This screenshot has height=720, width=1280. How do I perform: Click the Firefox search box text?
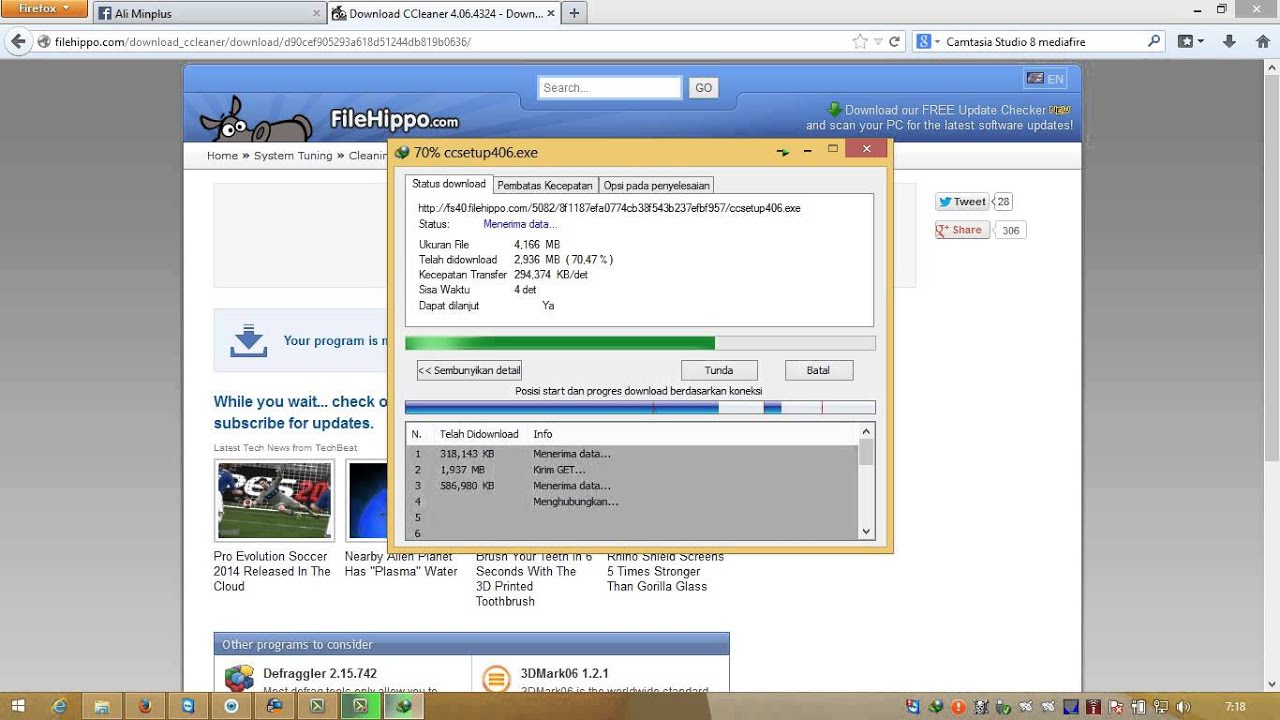tap(1015, 42)
